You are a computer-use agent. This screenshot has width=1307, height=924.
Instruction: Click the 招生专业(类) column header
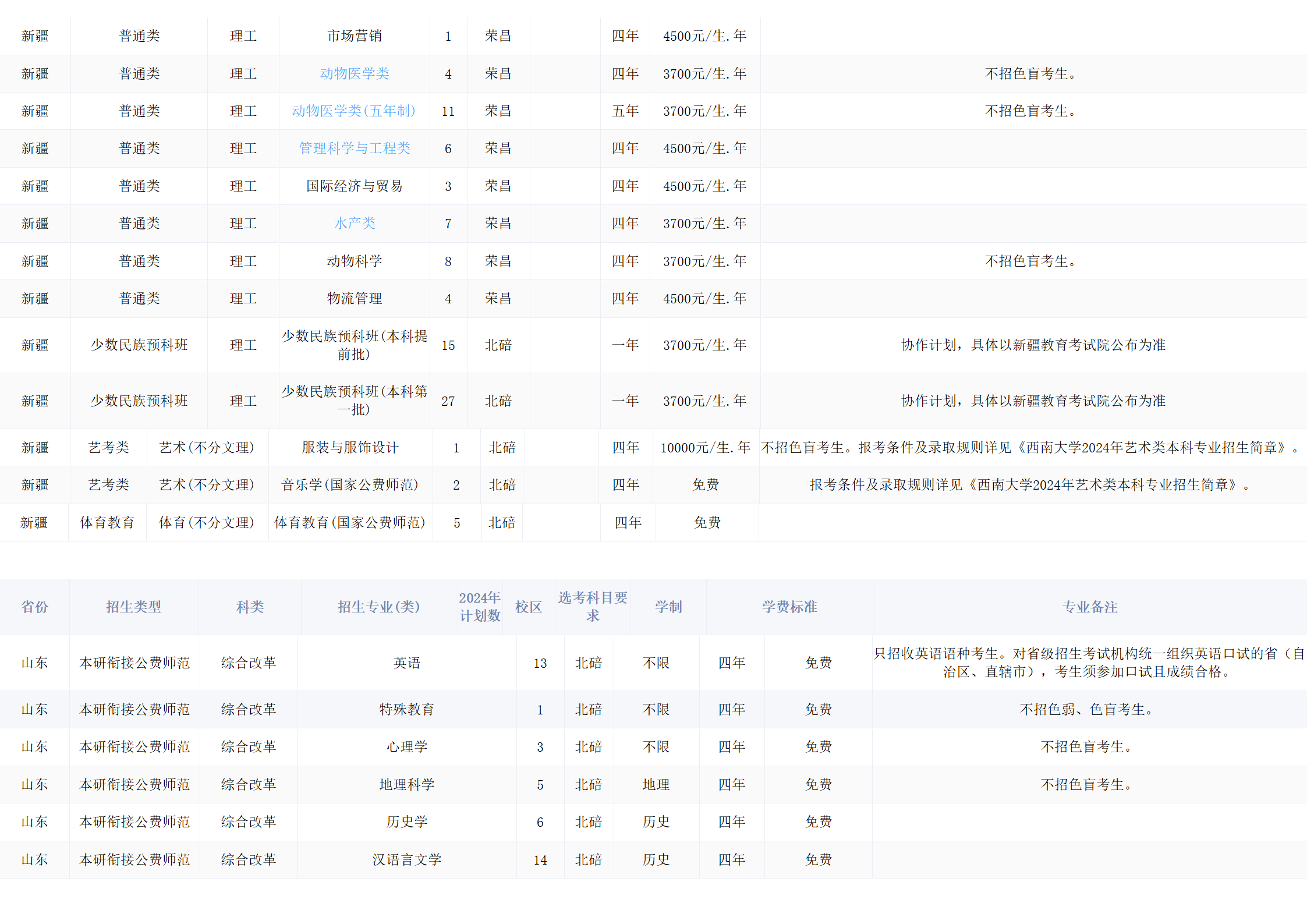378,607
